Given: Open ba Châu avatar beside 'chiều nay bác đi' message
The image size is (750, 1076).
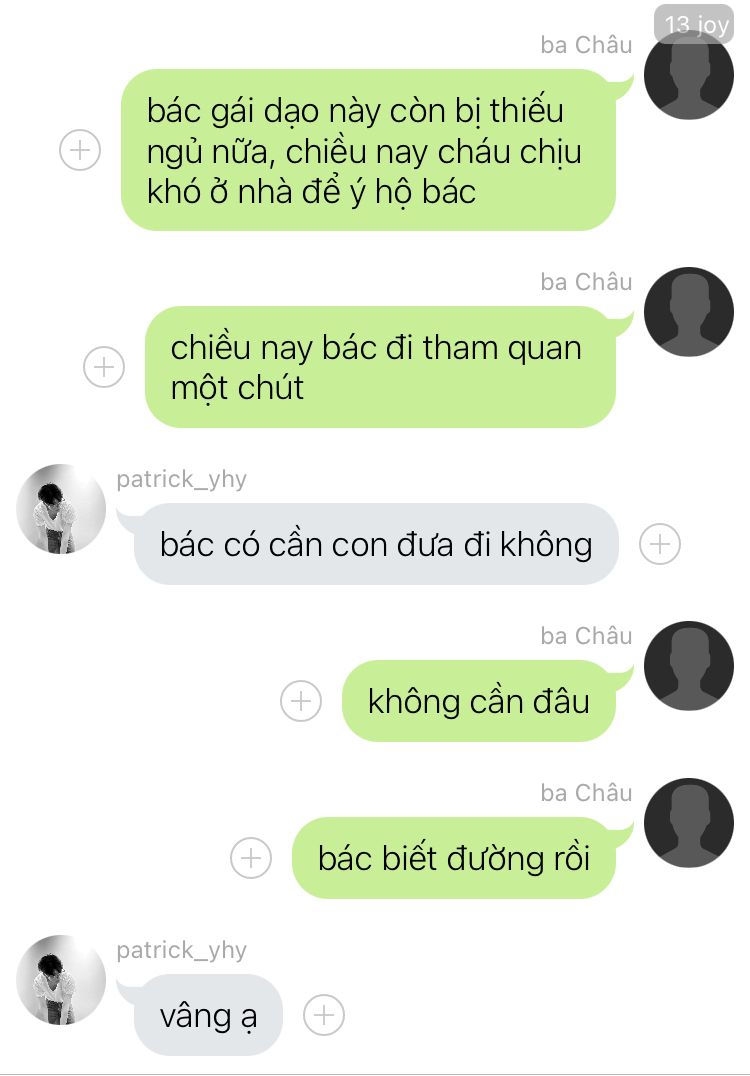Looking at the screenshot, I should [x=688, y=312].
